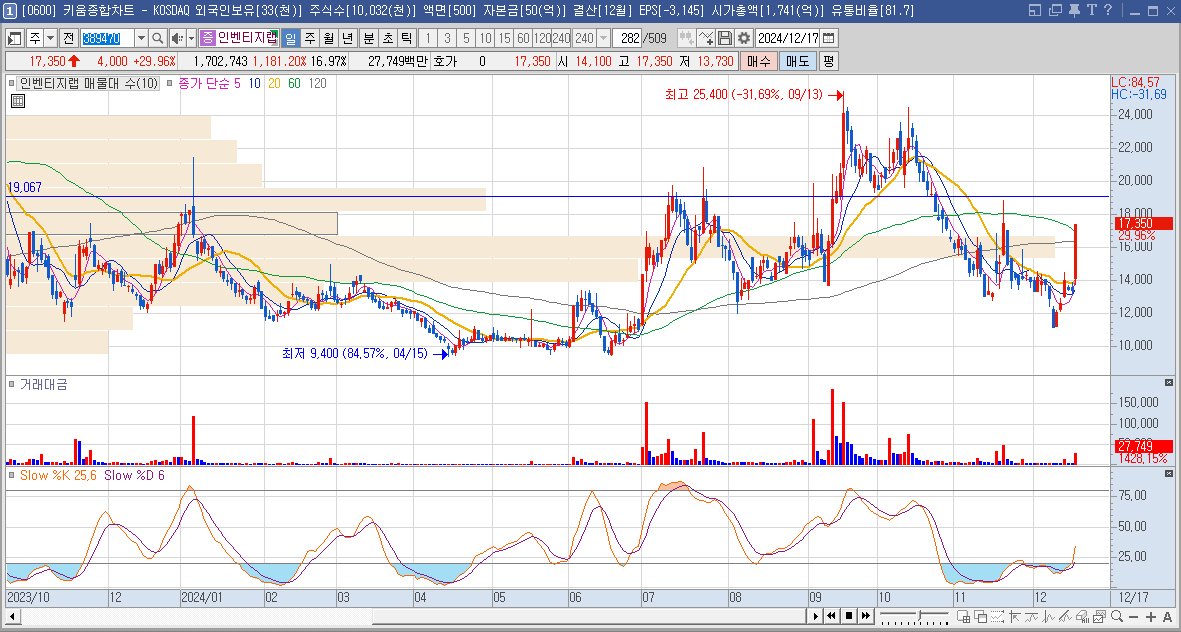Viewport: 1181px width, 632px height.
Task: Expand the speaker alert dropdown arrow
Action: pyautogui.click(x=191, y=38)
